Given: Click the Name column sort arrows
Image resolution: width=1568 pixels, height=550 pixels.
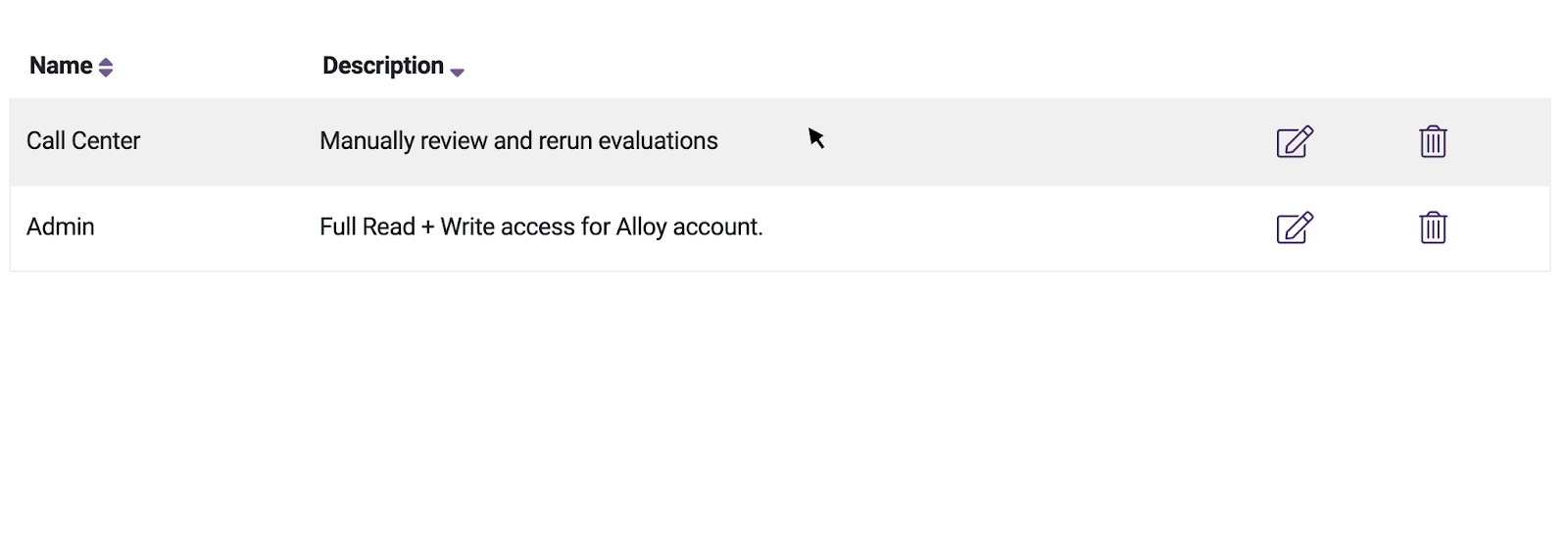Looking at the screenshot, I should click(106, 67).
